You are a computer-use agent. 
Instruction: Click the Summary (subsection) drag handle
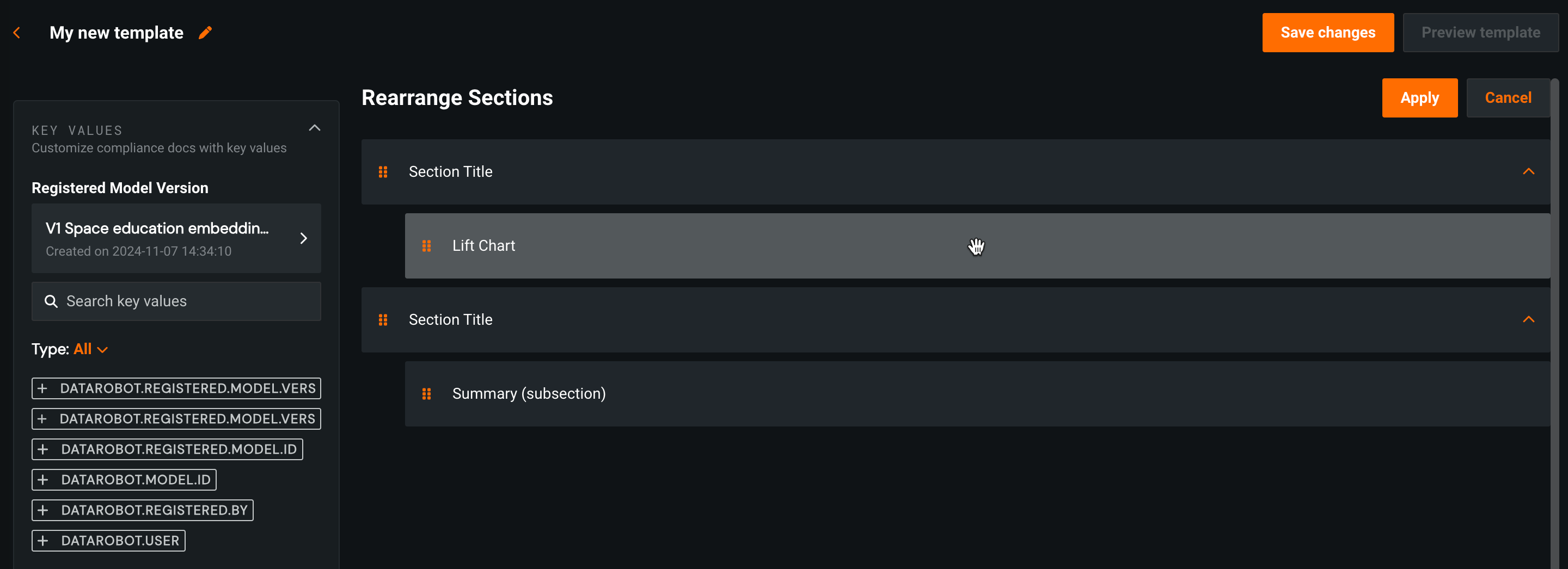pyautogui.click(x=426, y=394)
